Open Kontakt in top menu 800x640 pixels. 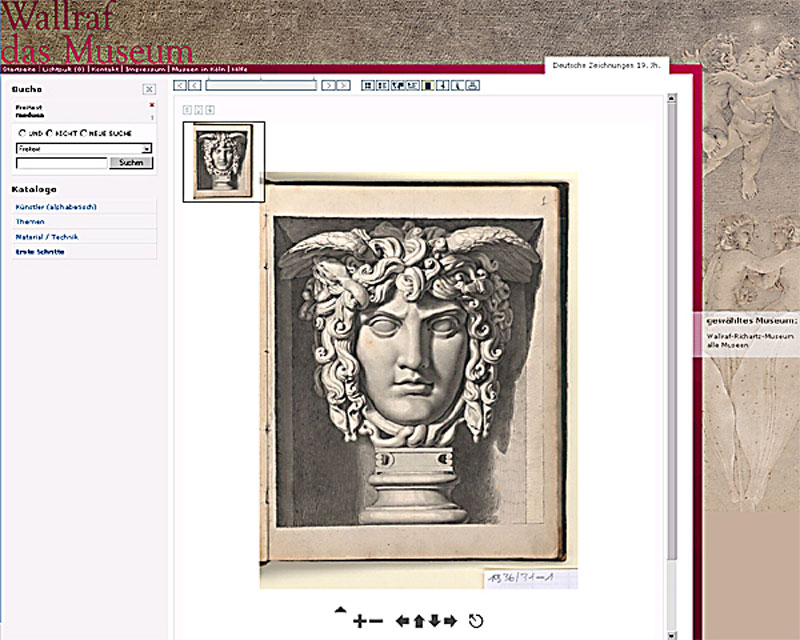(105, 69)
